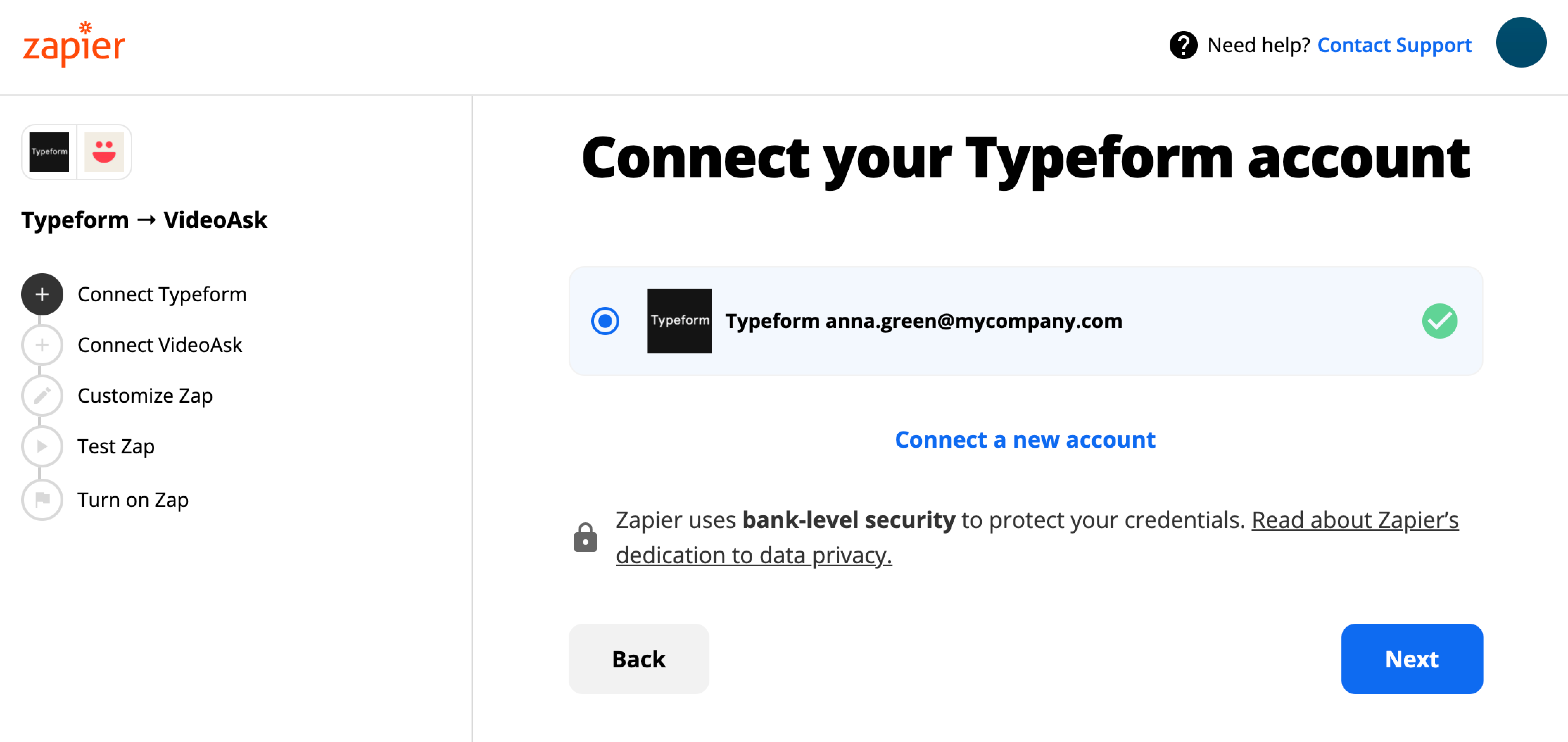
Task: Click the Back button
Action: pos(639,659)
